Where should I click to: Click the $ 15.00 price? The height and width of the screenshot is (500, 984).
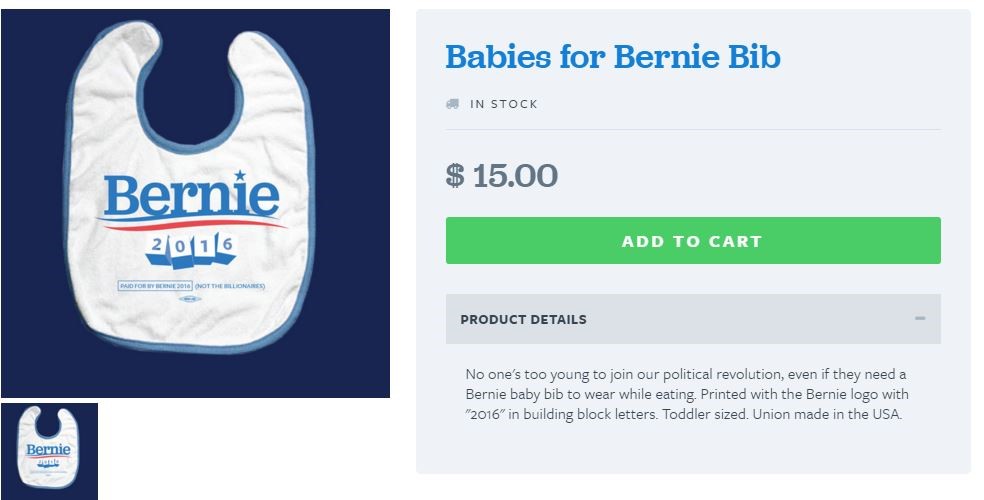502,176
